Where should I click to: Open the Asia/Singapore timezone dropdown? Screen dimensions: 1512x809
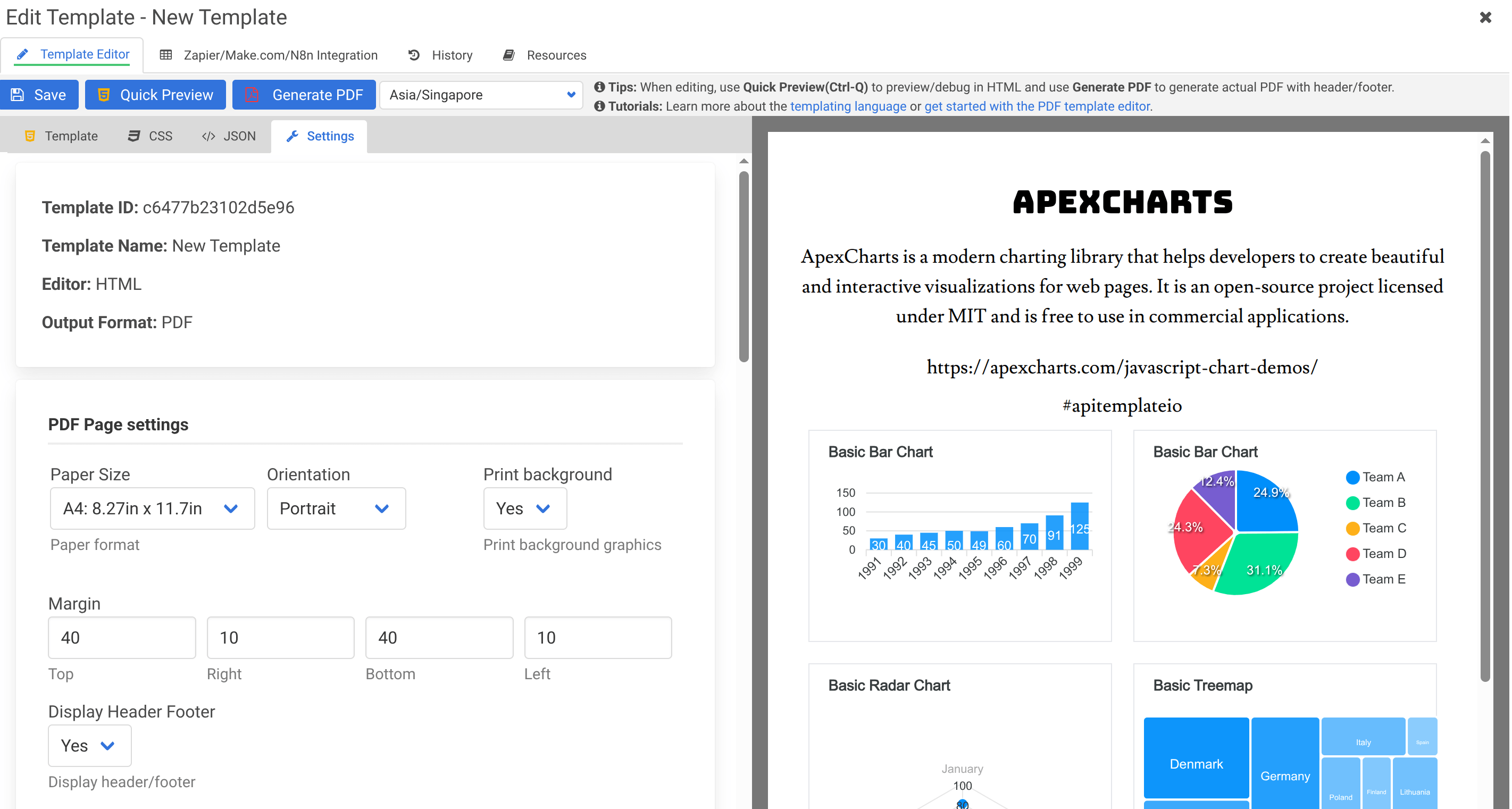coord(481,95)
